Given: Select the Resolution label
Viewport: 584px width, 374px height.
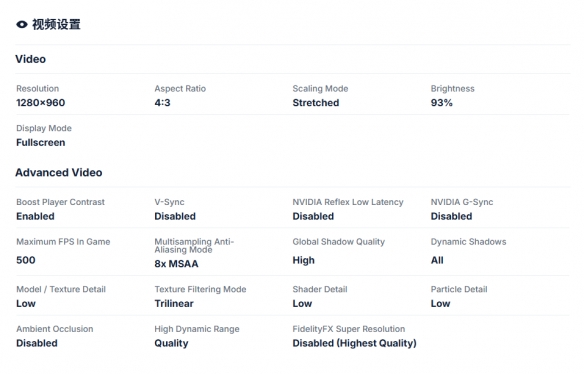Looking at the screenshot, I should [38, 89].
